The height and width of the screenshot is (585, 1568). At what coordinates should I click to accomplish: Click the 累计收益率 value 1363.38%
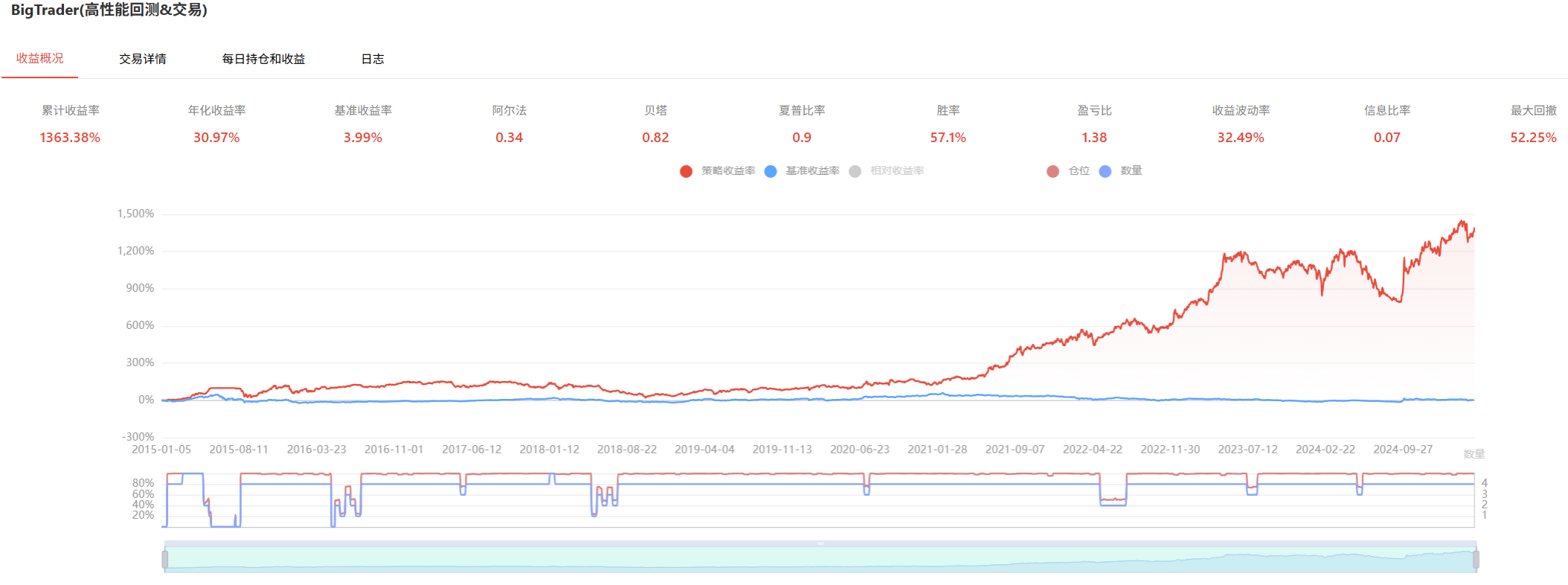coord(70,138)
